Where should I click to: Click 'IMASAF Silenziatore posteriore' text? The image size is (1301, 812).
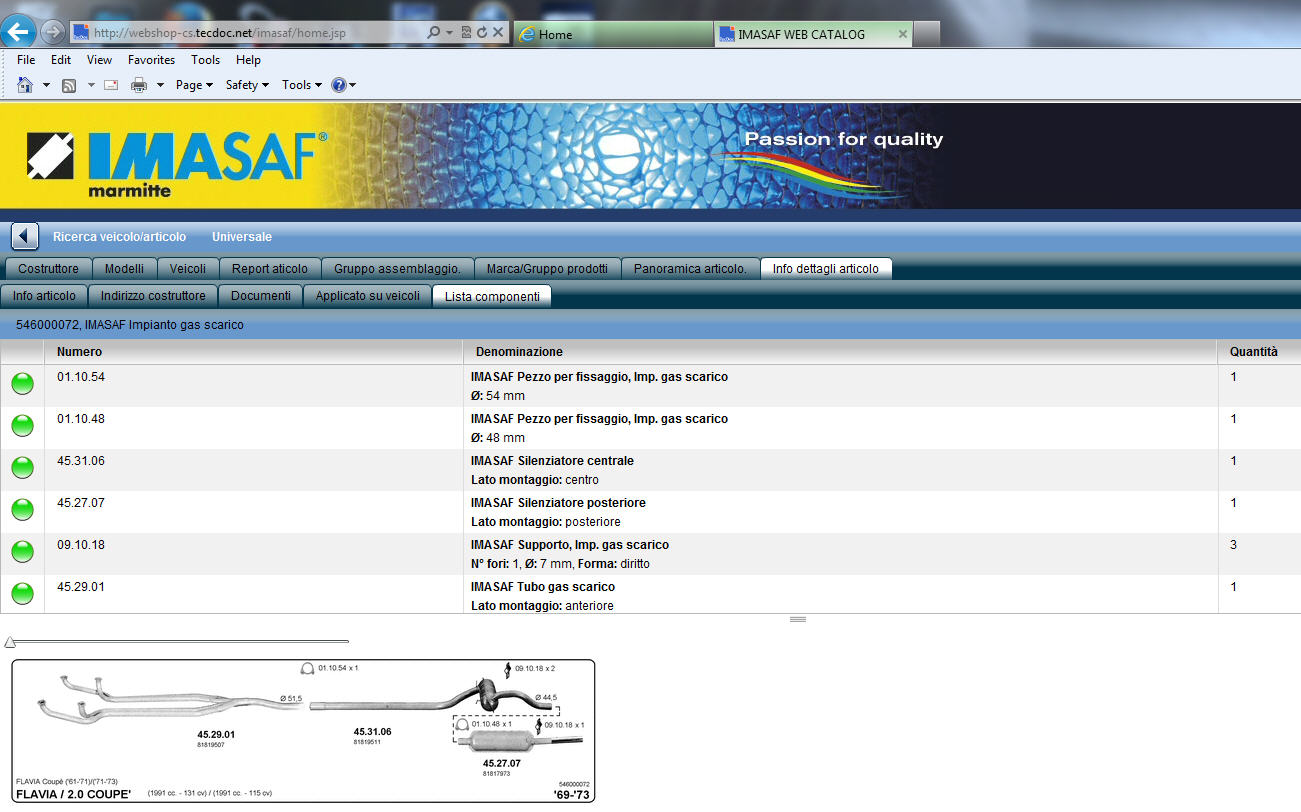(558, 503)
